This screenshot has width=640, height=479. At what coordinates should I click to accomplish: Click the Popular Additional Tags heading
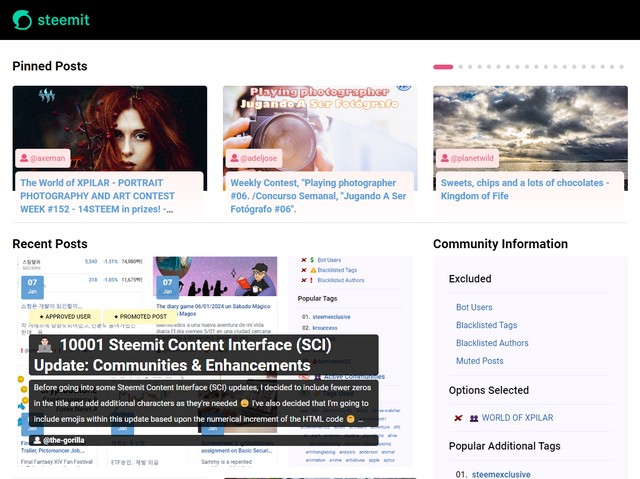point(504,446)
